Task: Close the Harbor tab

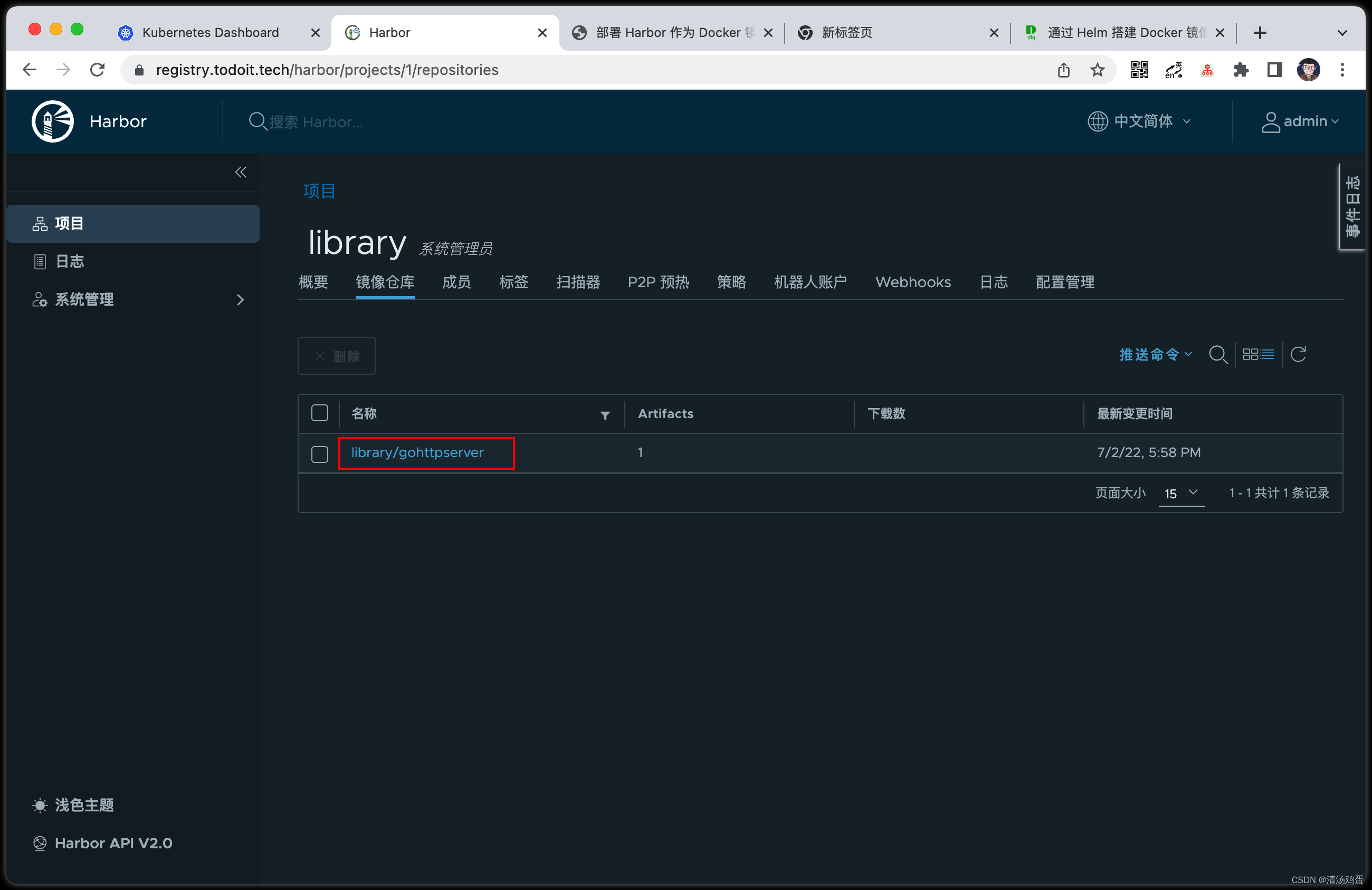Action: point(542,33)
